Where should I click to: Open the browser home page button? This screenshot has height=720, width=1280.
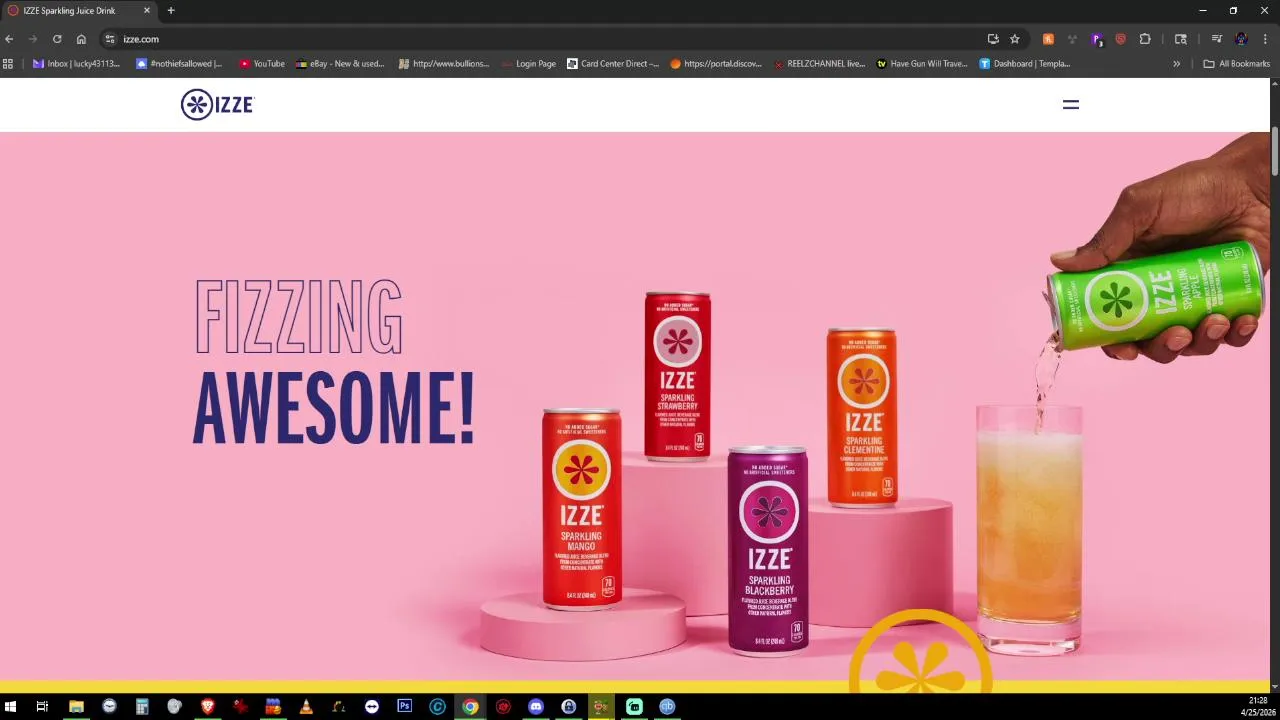coord(81,39)
